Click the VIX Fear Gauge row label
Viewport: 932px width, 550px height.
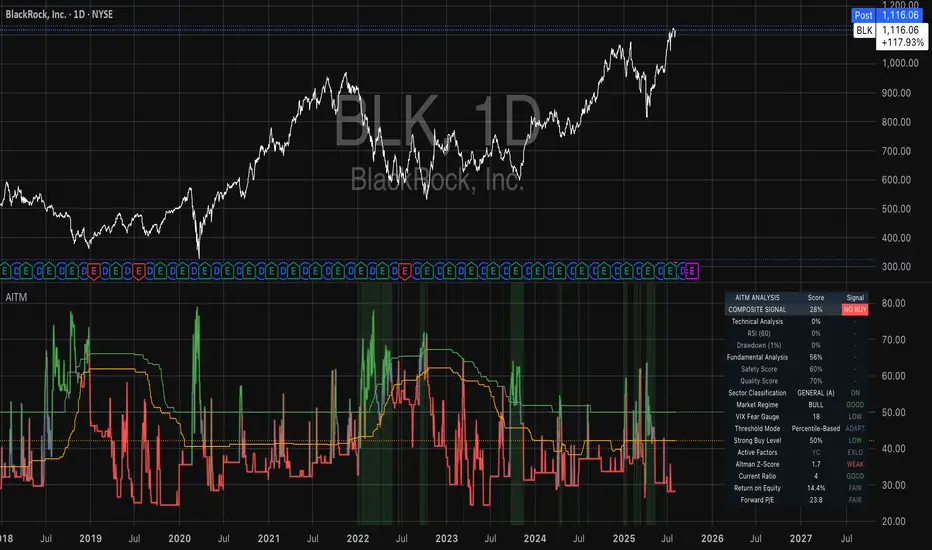757,417
